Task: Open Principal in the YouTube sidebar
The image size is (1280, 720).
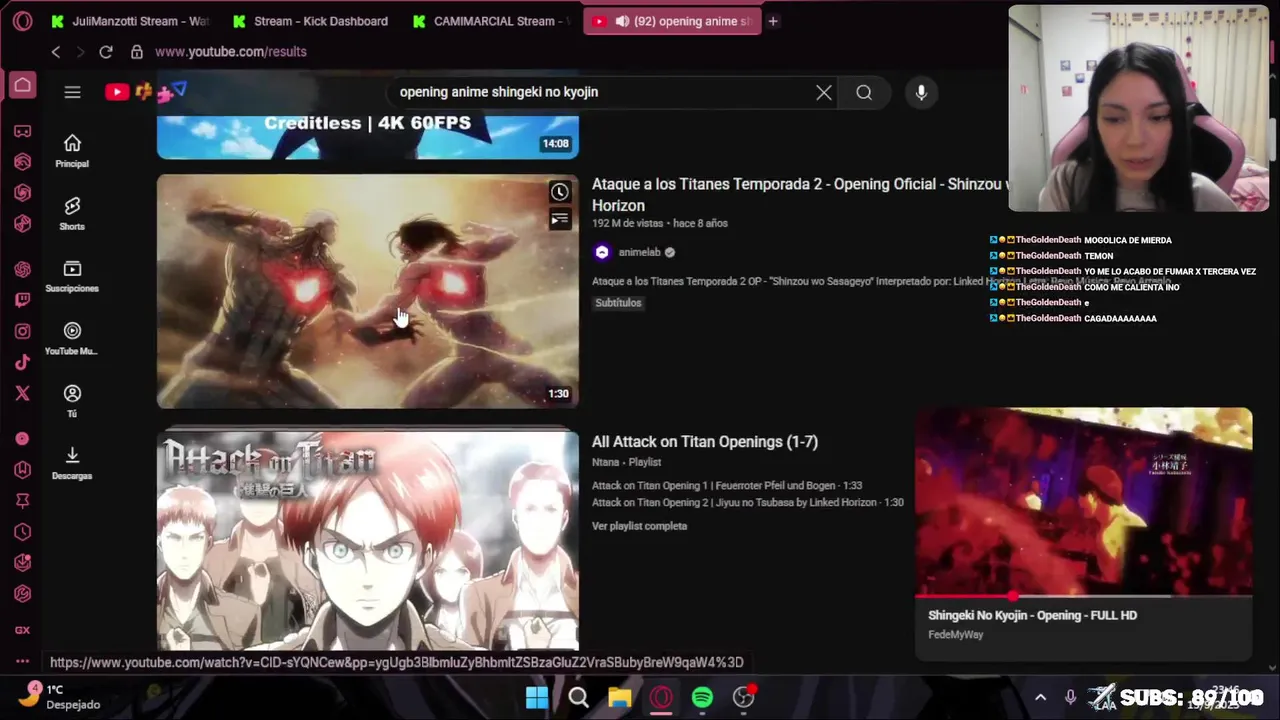Action: [x=72, y=151]
